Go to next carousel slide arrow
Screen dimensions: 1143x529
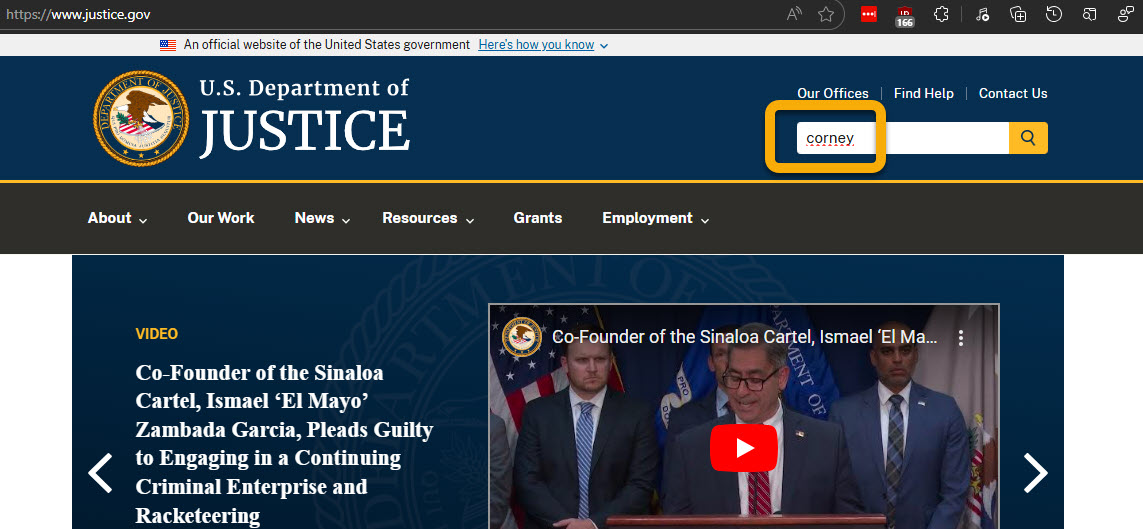click(x=1035, y=473)
